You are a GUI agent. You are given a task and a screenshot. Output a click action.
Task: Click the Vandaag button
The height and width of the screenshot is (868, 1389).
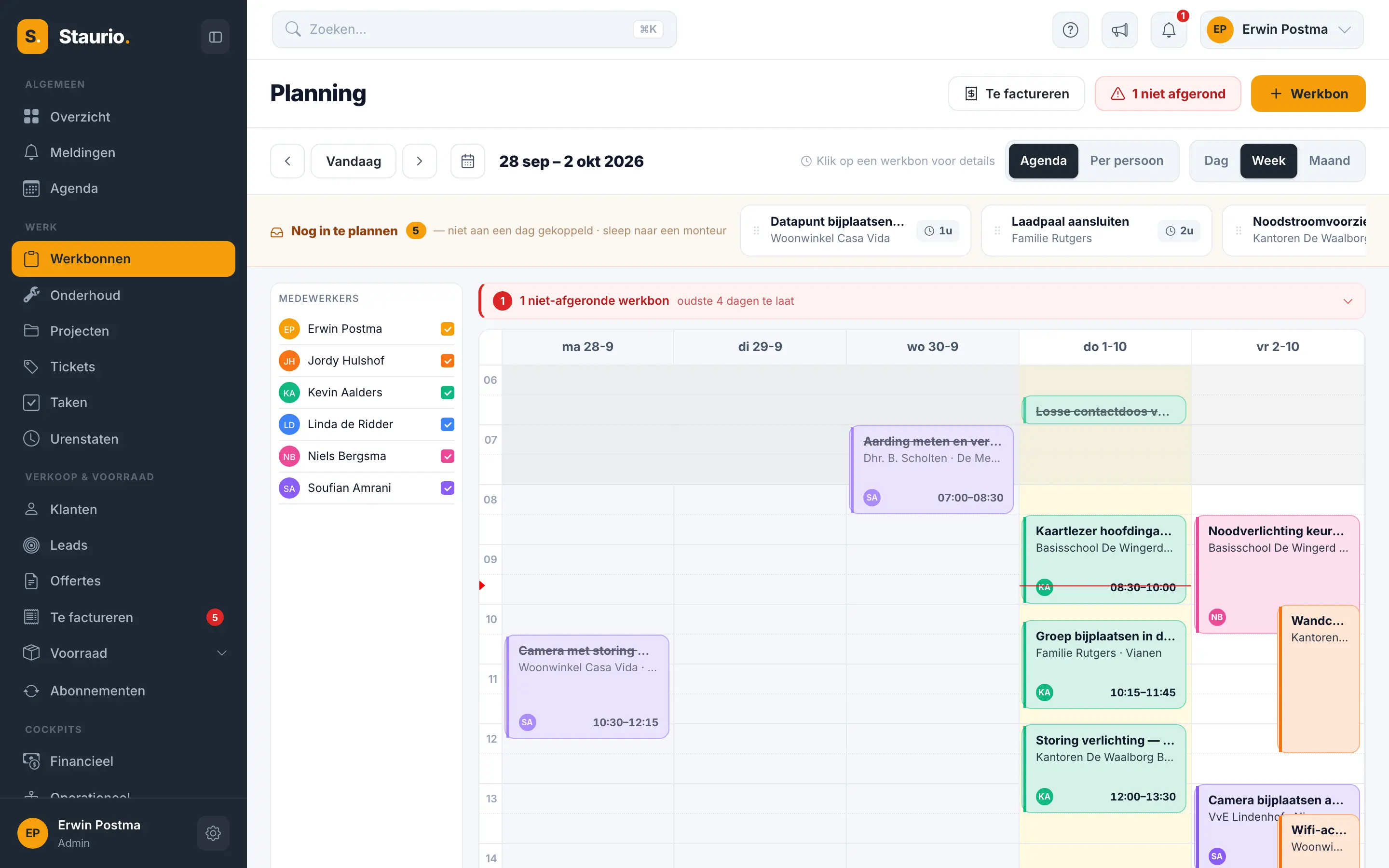(354, 162)
